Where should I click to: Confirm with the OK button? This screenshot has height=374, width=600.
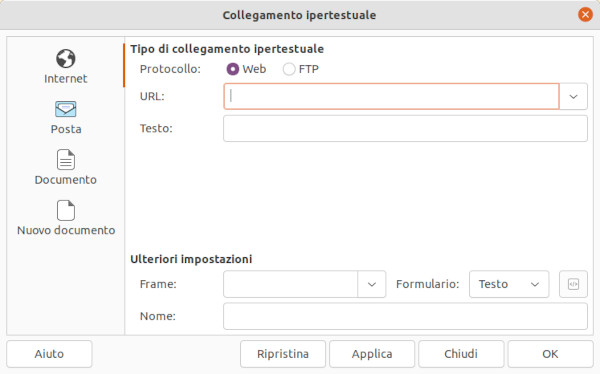click(550, 354)
